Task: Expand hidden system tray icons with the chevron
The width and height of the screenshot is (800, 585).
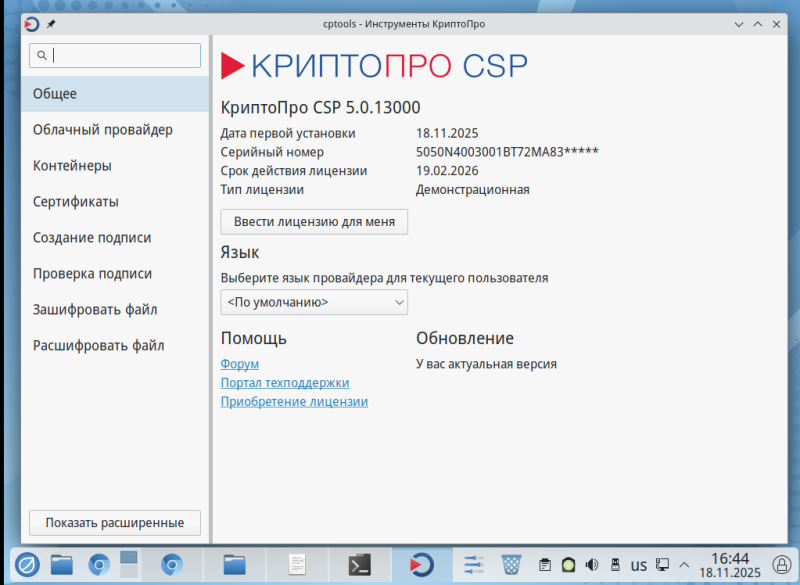Action: coord(684,564)
